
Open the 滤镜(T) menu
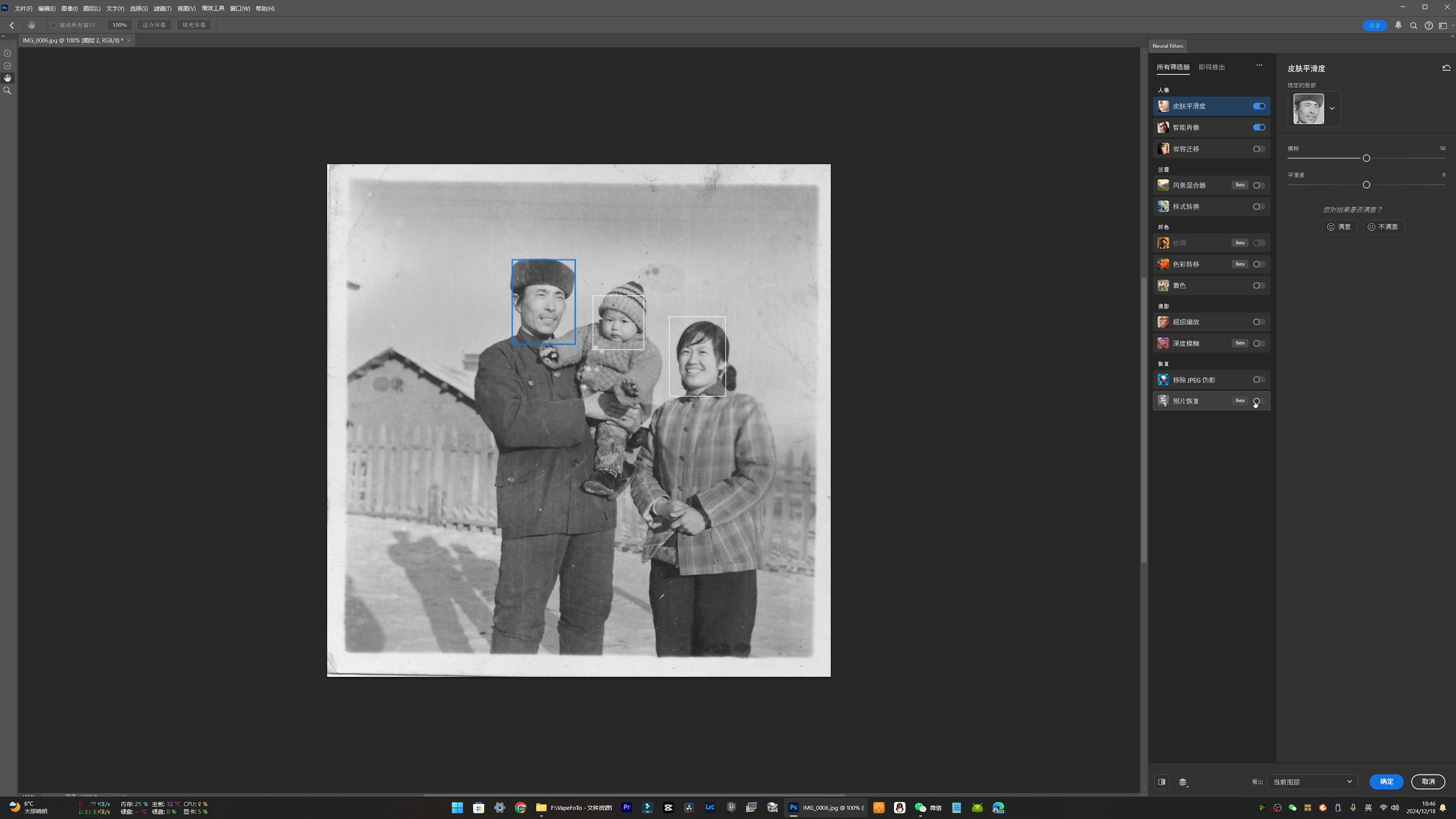click(x=162, y=8)
